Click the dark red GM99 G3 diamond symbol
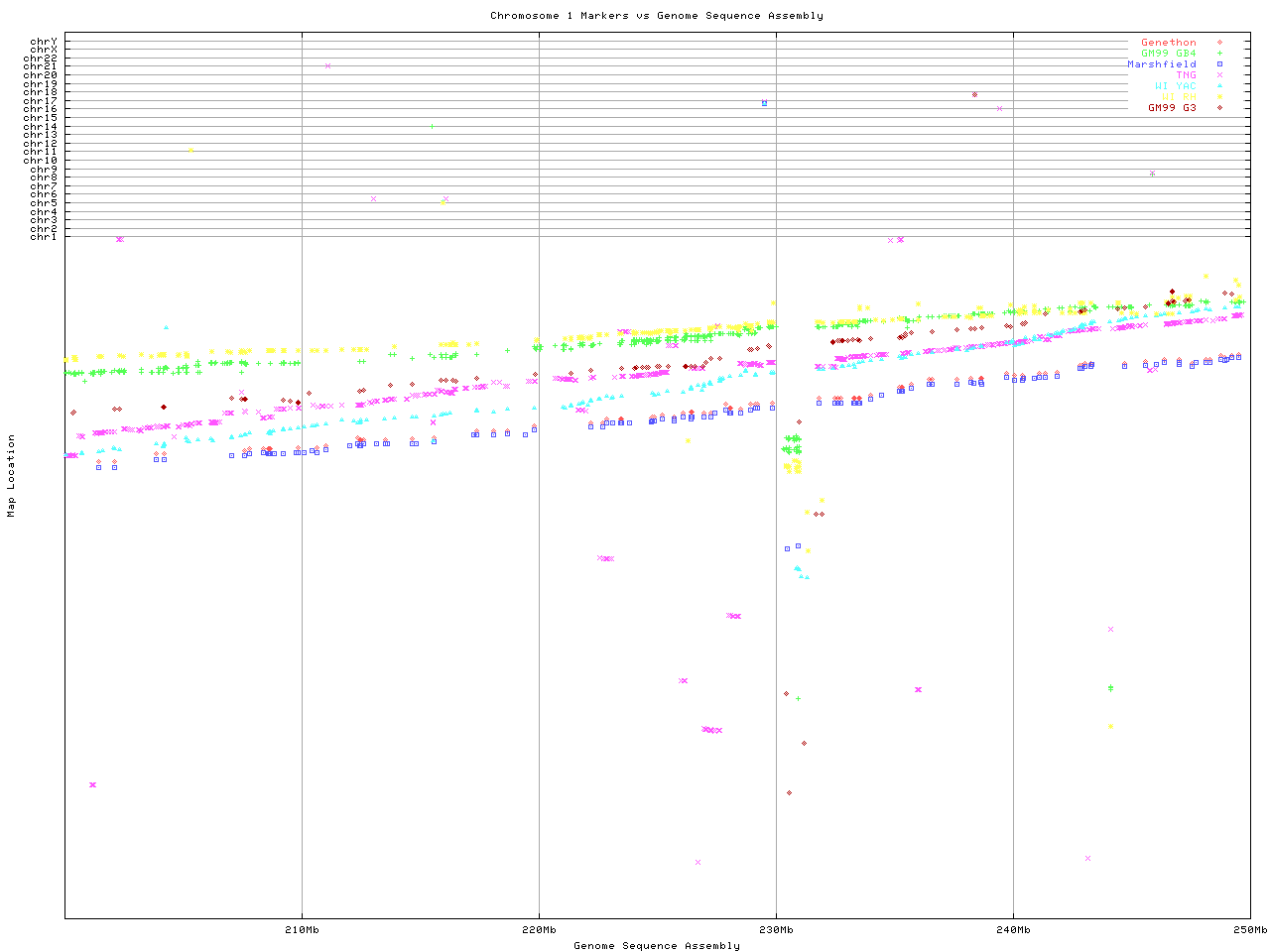Image resolution: width=1270 pixels, height=952 pixels. 1219,107
